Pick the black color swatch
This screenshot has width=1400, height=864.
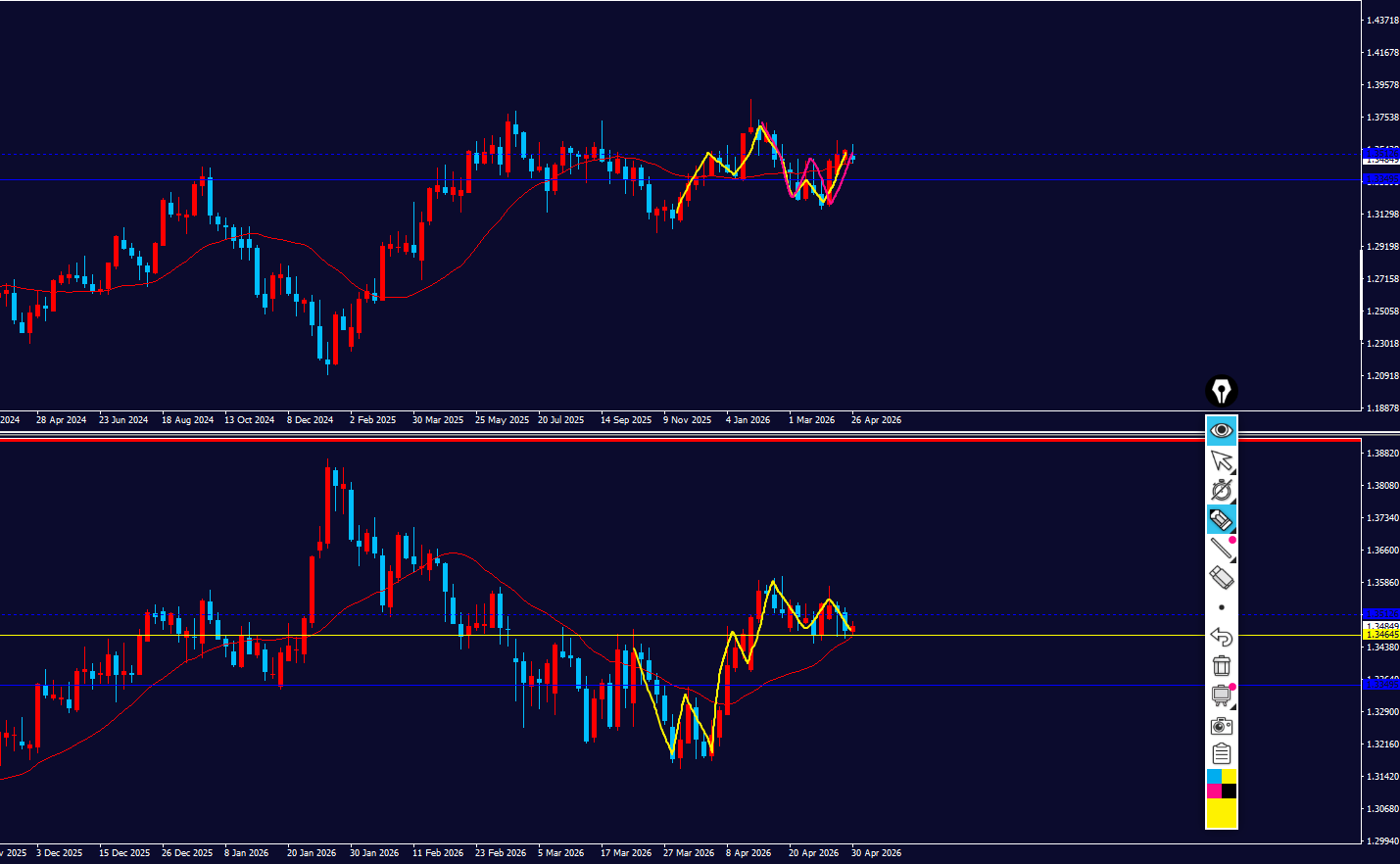(x=1229, y=791)
